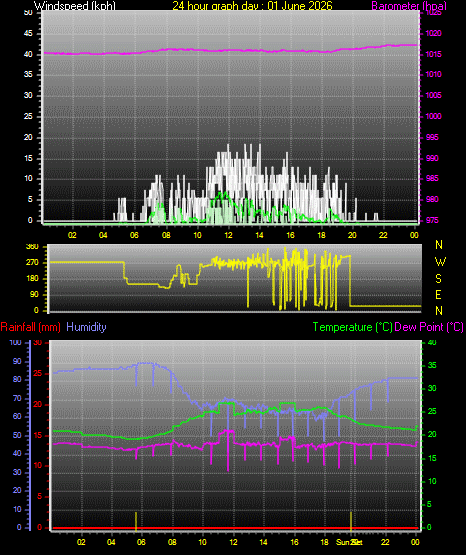Image resolution: width=466 pixels, height=555 pixels.
Task: Click '995' on the barometer axis
Action: pos(432,137)
